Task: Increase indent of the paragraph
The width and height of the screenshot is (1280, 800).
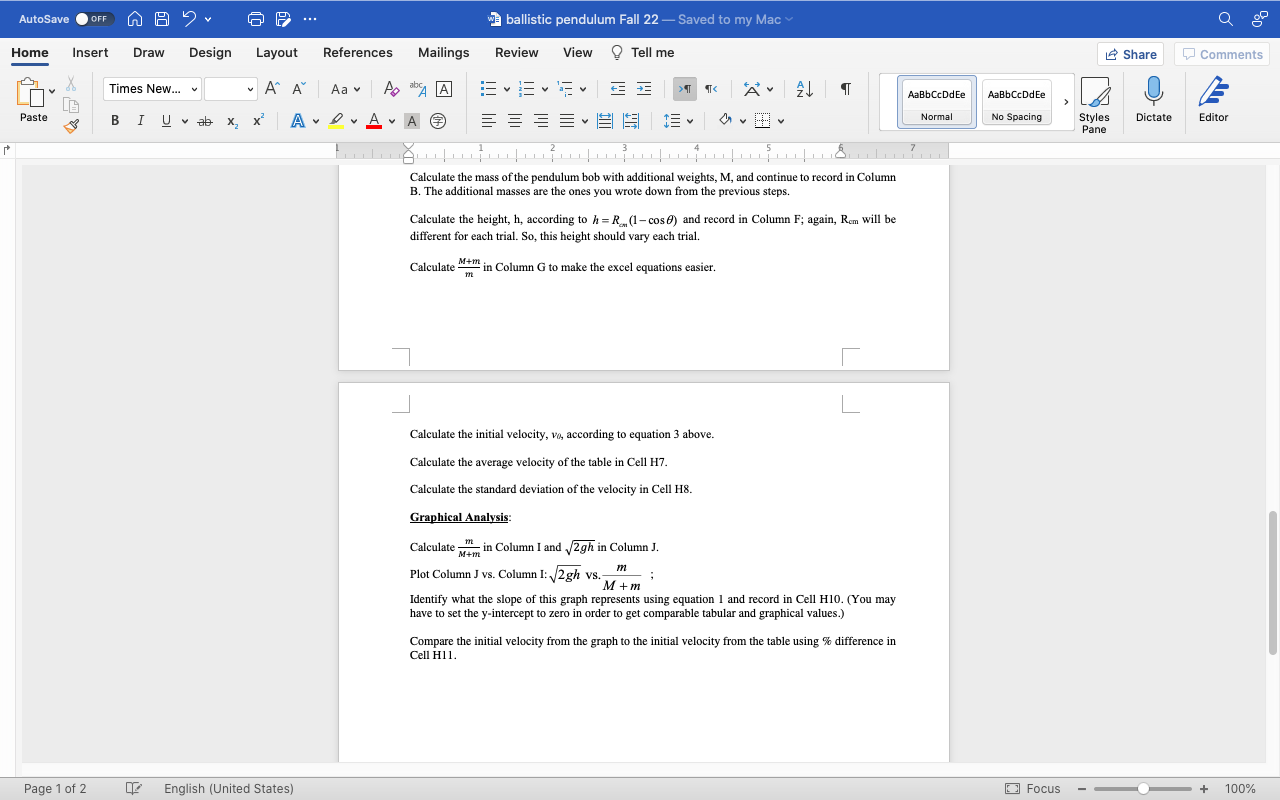Action: [644, 89]
